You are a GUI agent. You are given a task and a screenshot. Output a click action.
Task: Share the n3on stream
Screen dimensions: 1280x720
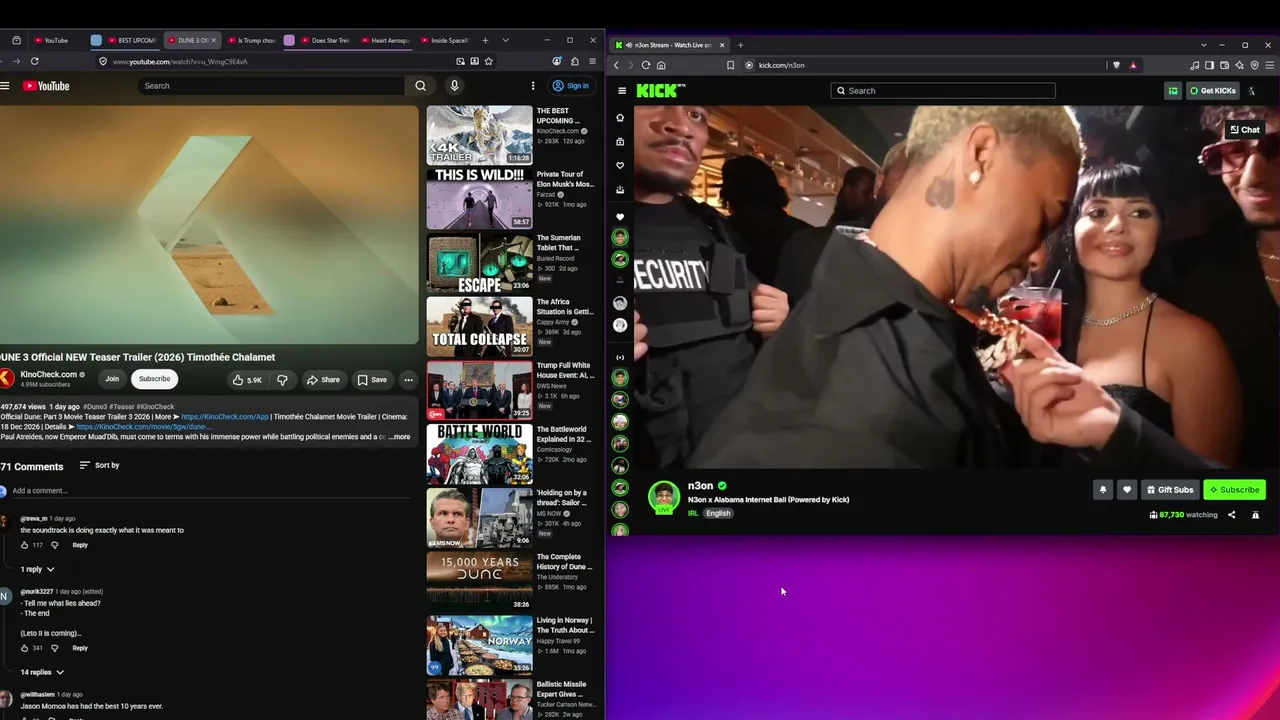1231,515
